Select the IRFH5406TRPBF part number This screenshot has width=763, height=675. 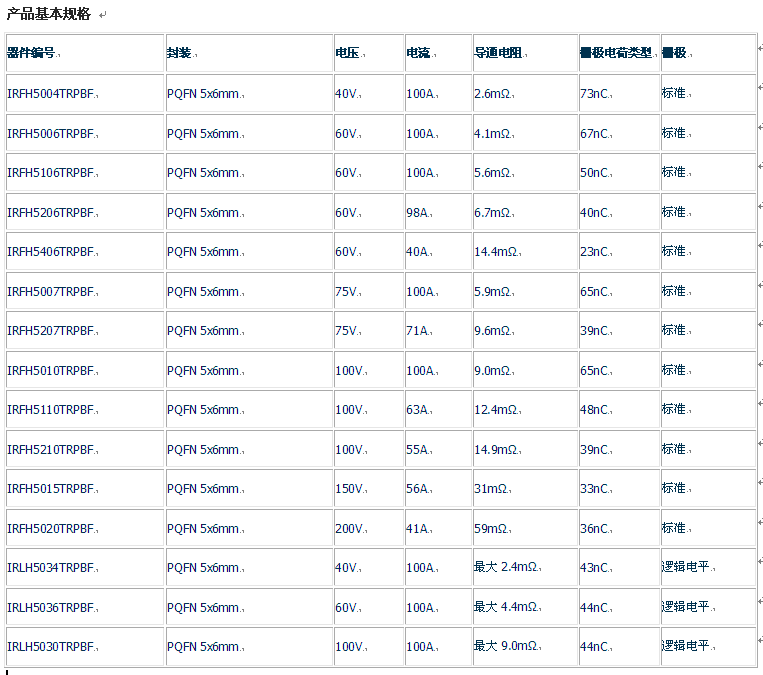click(50, 252)
